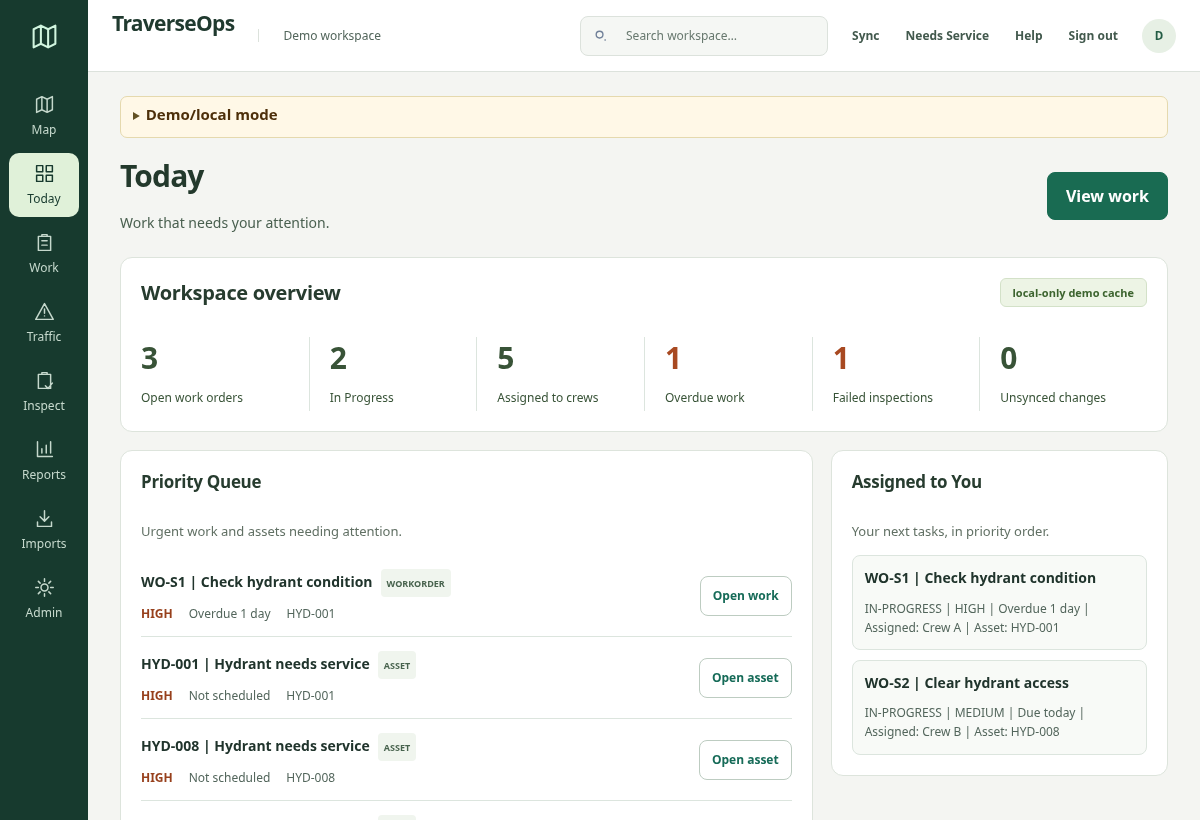Click the Workspace overview heading
This screenshot has height=820, width=1200.
pyautogui.click(x=241, y=293)
